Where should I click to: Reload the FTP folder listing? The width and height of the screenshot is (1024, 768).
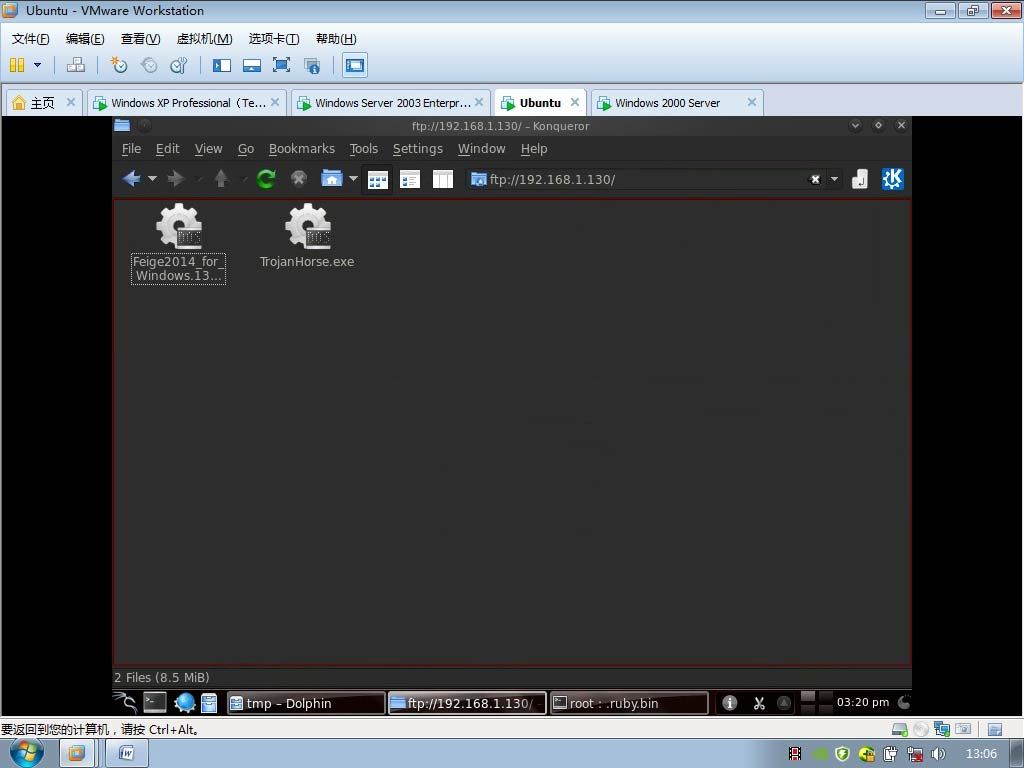[x=266, y=178]
